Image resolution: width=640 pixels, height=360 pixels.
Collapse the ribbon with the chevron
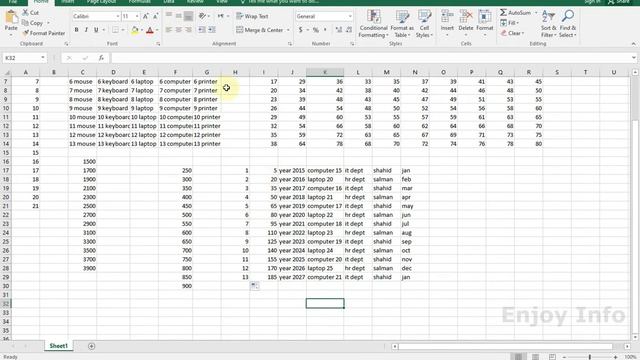(633, 44)
